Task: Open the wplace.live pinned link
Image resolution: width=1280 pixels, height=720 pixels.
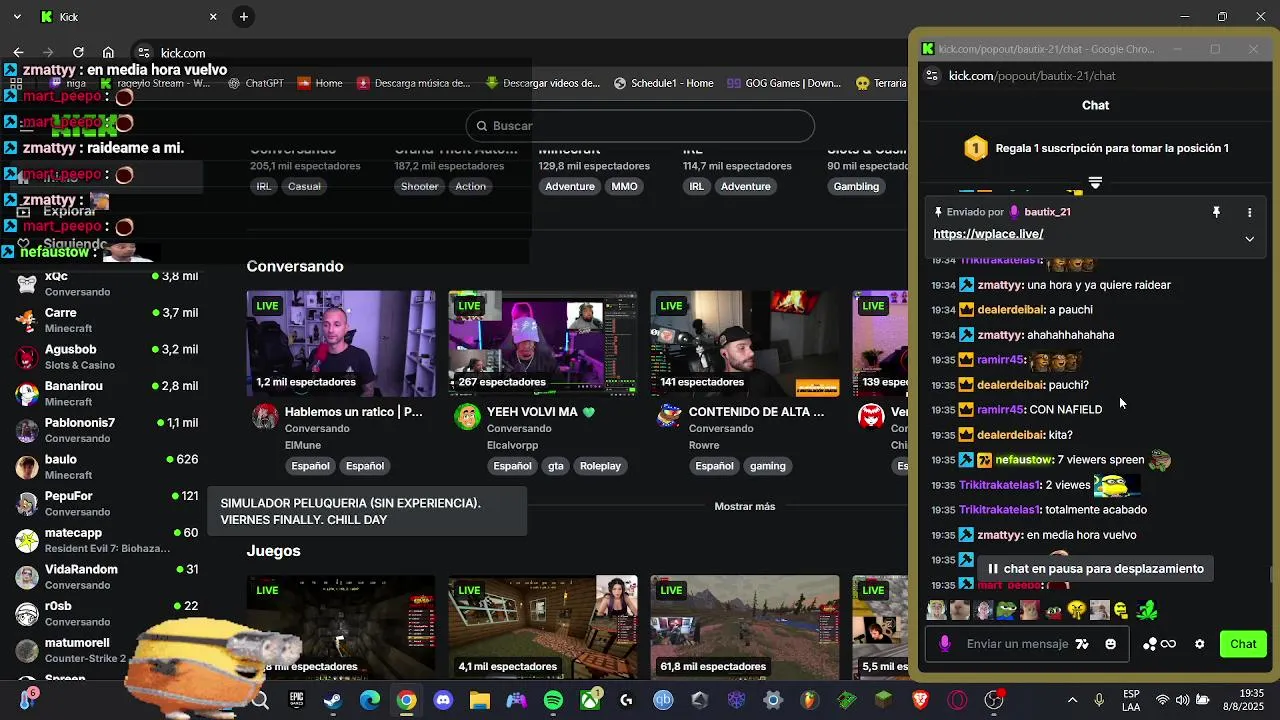Action: click(x=988, y=234)
